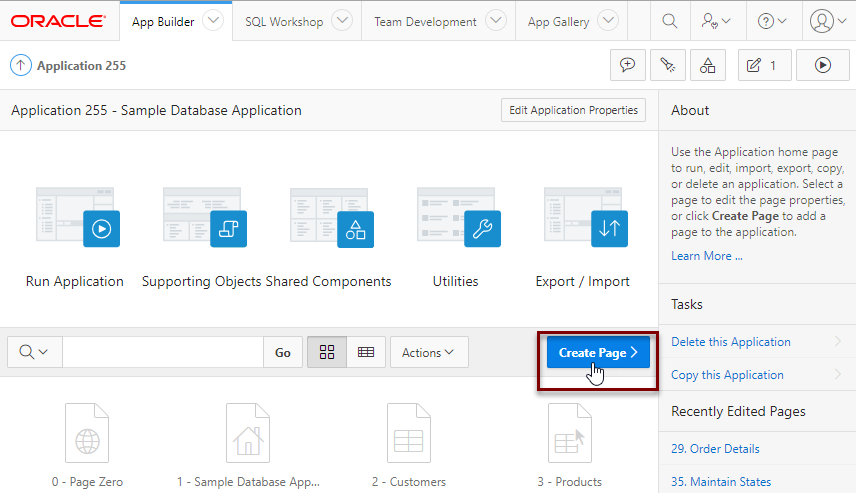
Task: Click the 0 - Page Zero label
Action: click(x=87, y=482)
